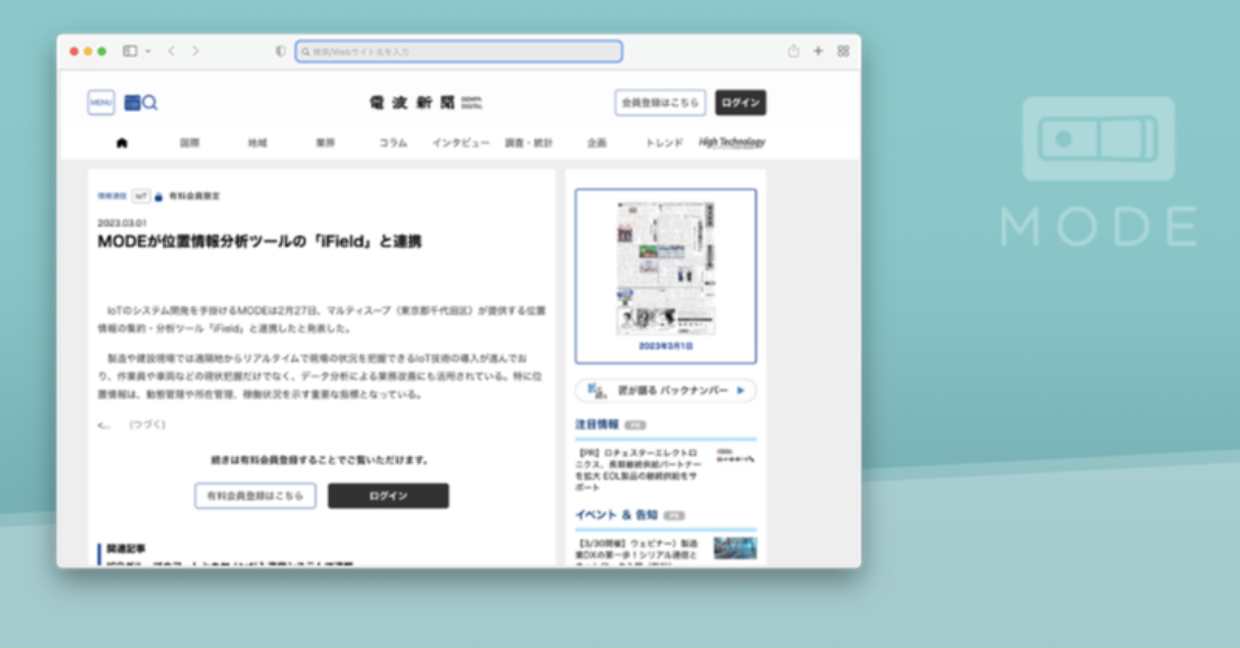The image size is (1240, 648).
Task: Toggle the Safari sidebar
Action: 130,51
